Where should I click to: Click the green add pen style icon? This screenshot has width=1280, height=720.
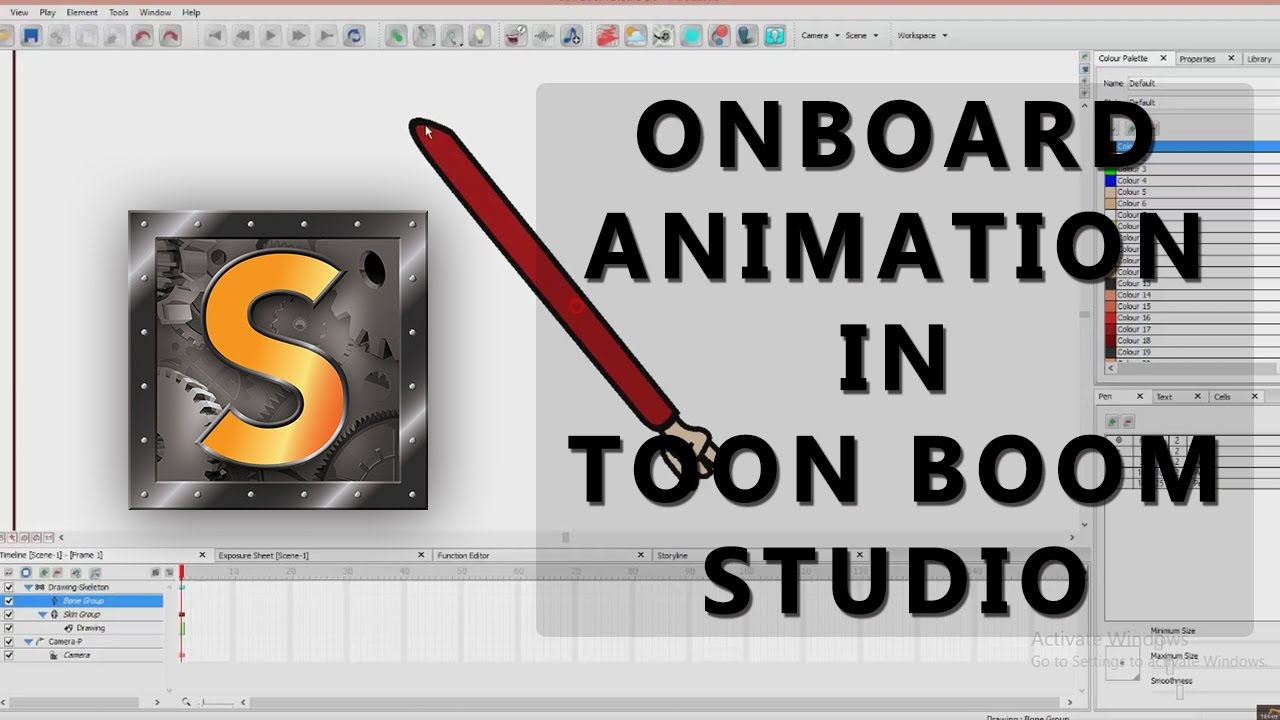coord(1112,422)
